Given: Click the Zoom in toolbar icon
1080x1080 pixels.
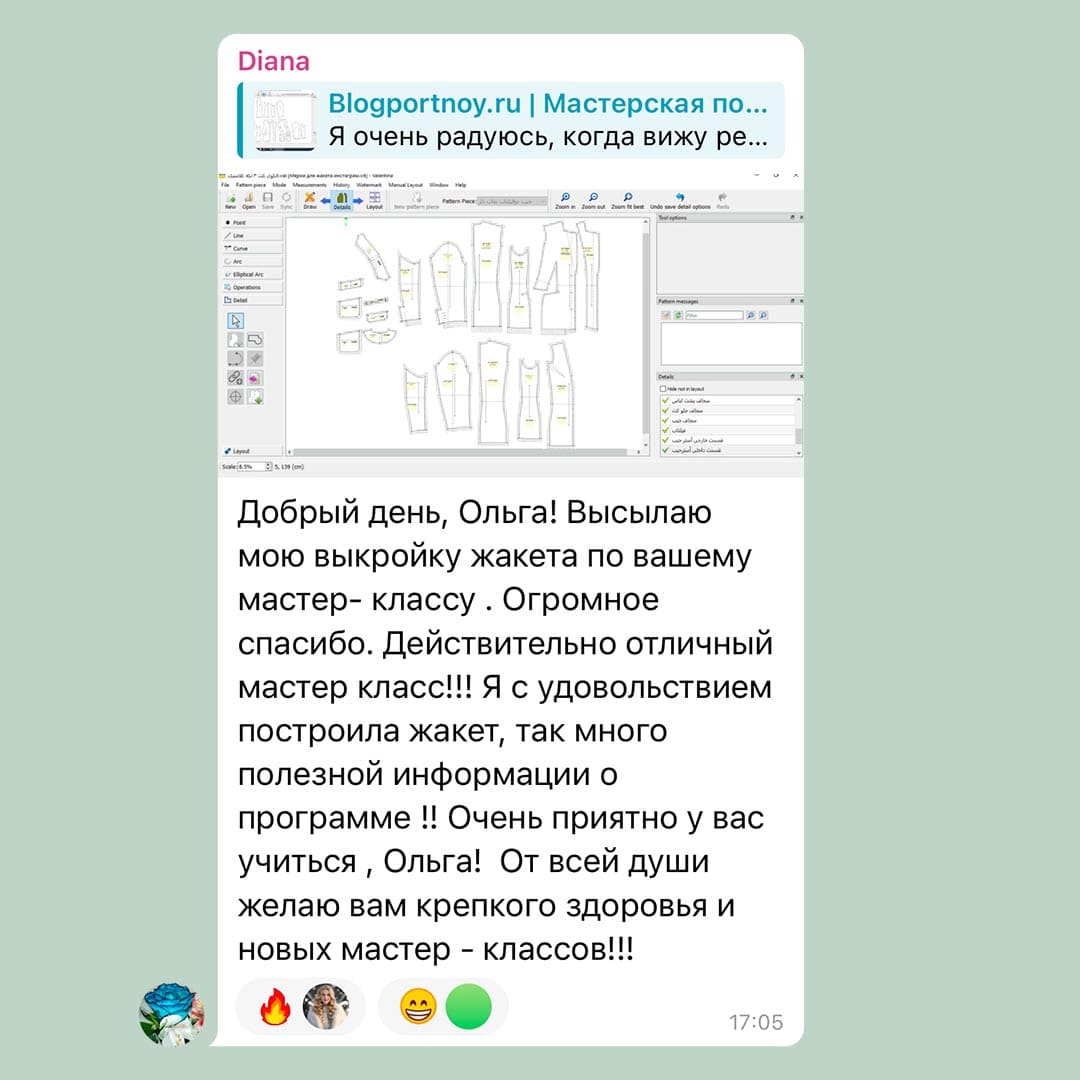Looking at the screenshot, I should [566, 199].
